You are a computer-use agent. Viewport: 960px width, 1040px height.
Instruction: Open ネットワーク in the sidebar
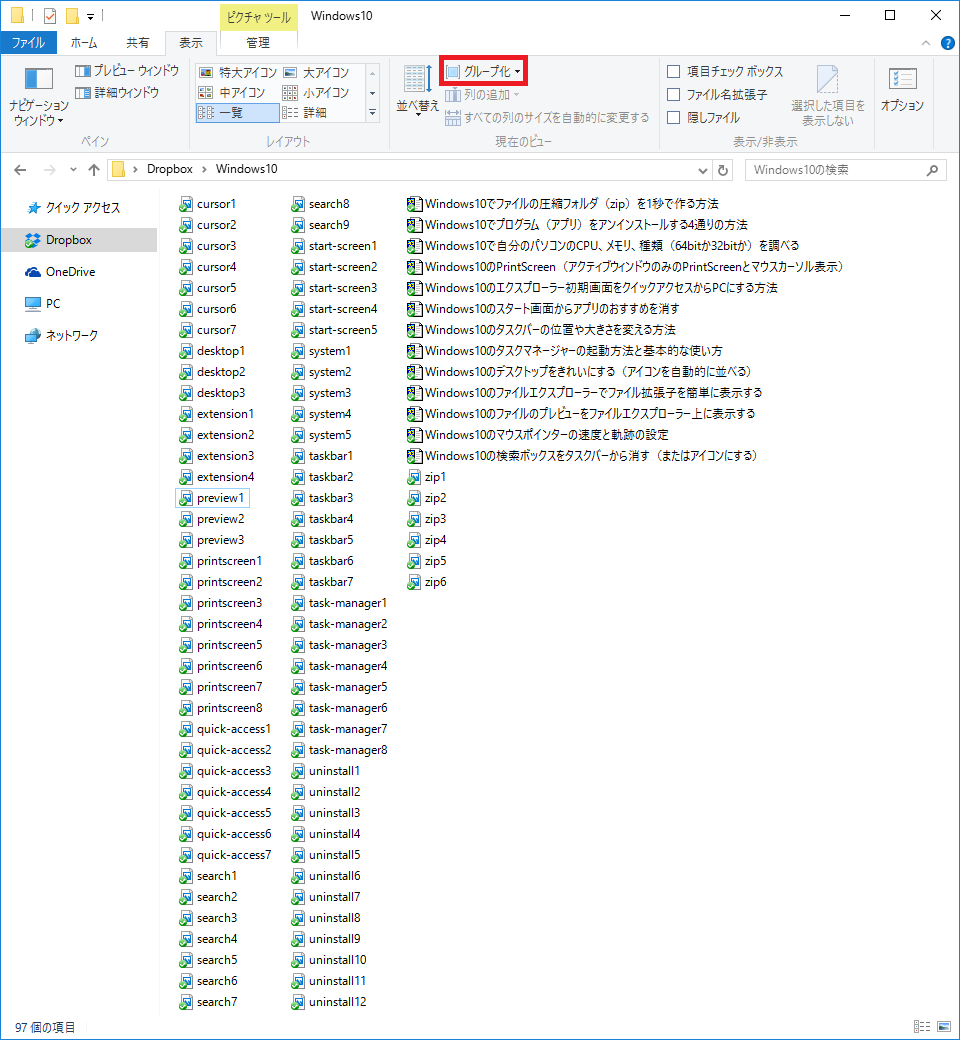(x=71, y=336)
